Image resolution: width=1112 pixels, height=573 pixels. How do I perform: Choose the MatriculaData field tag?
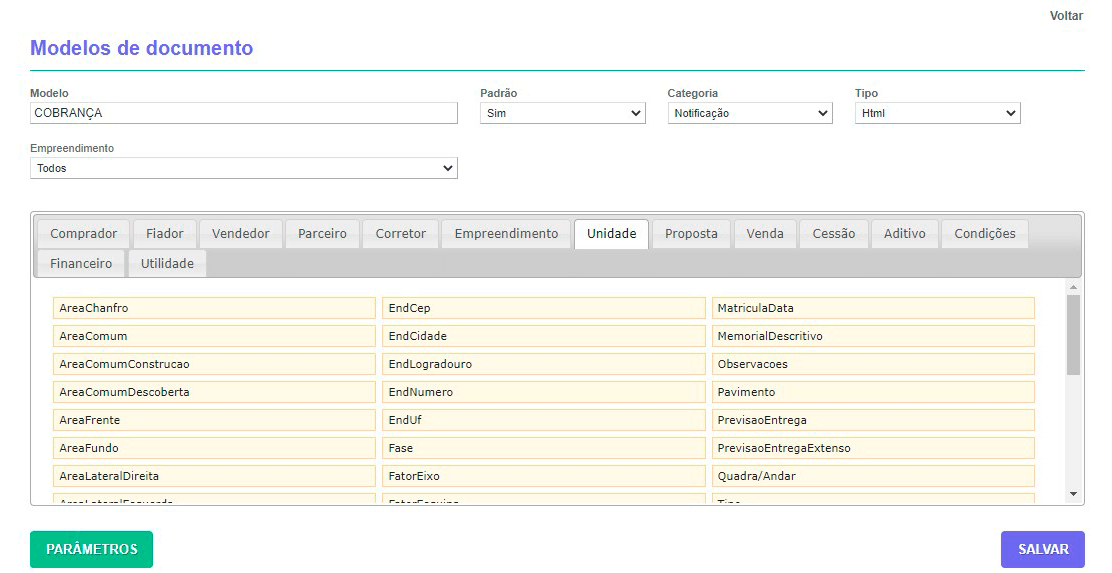872,308
